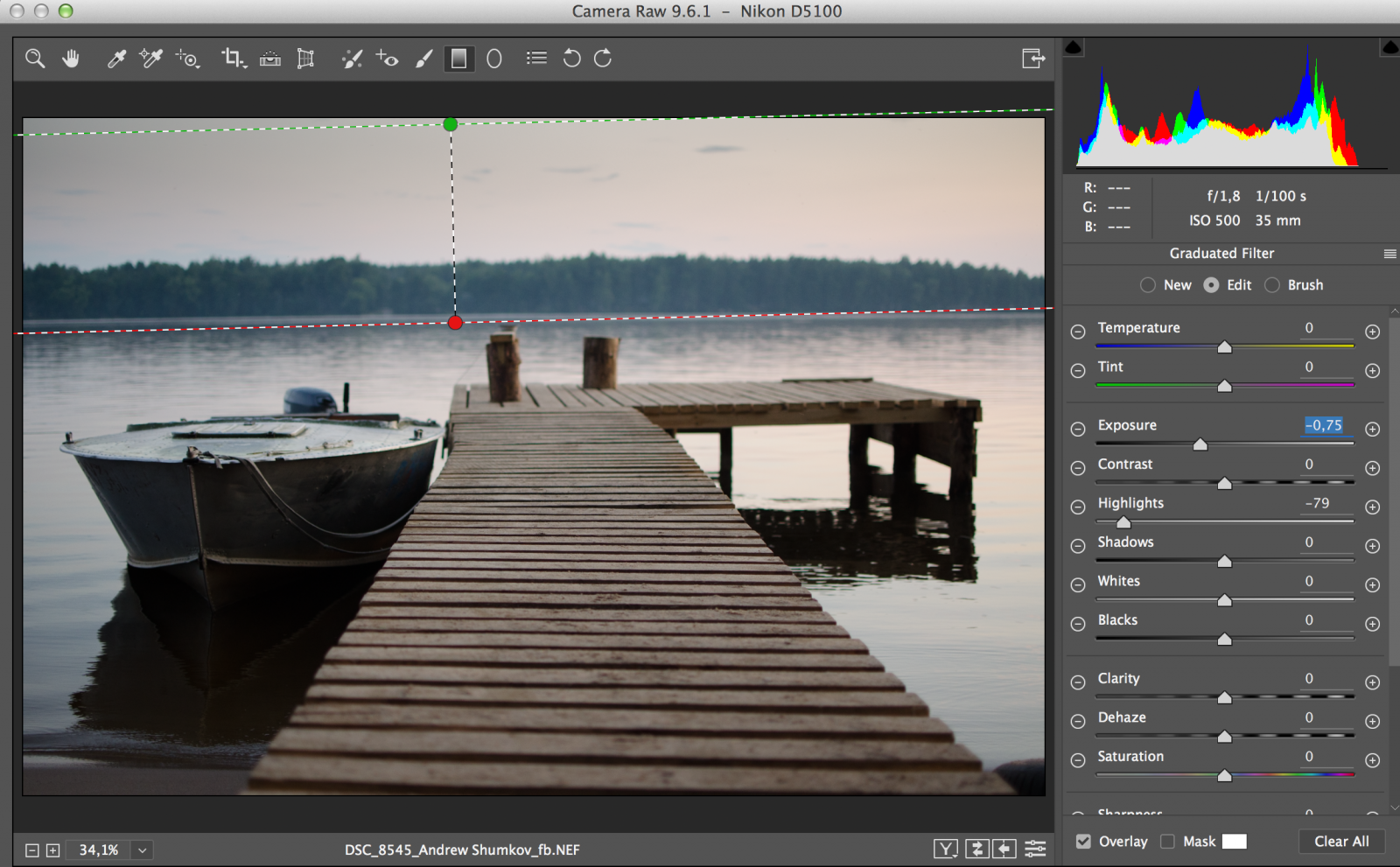Open the before/after preview Y menu
The height and width of the screenshot is (867, 1400).
(945, 849)
